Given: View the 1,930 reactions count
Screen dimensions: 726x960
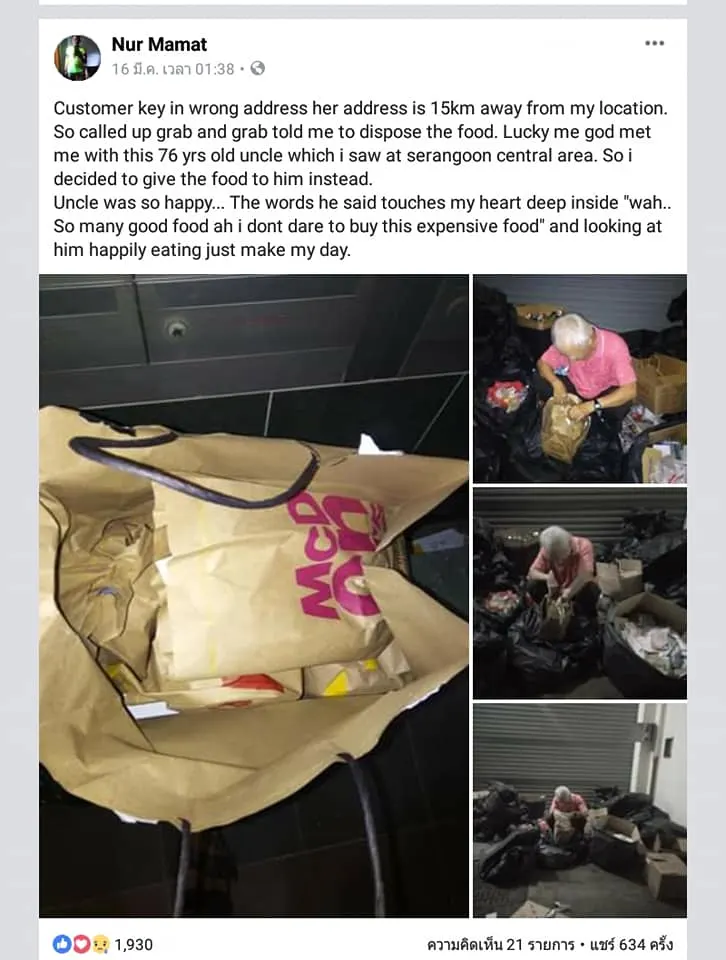Looking at the screenshot, I should click(x=133, y=945).
